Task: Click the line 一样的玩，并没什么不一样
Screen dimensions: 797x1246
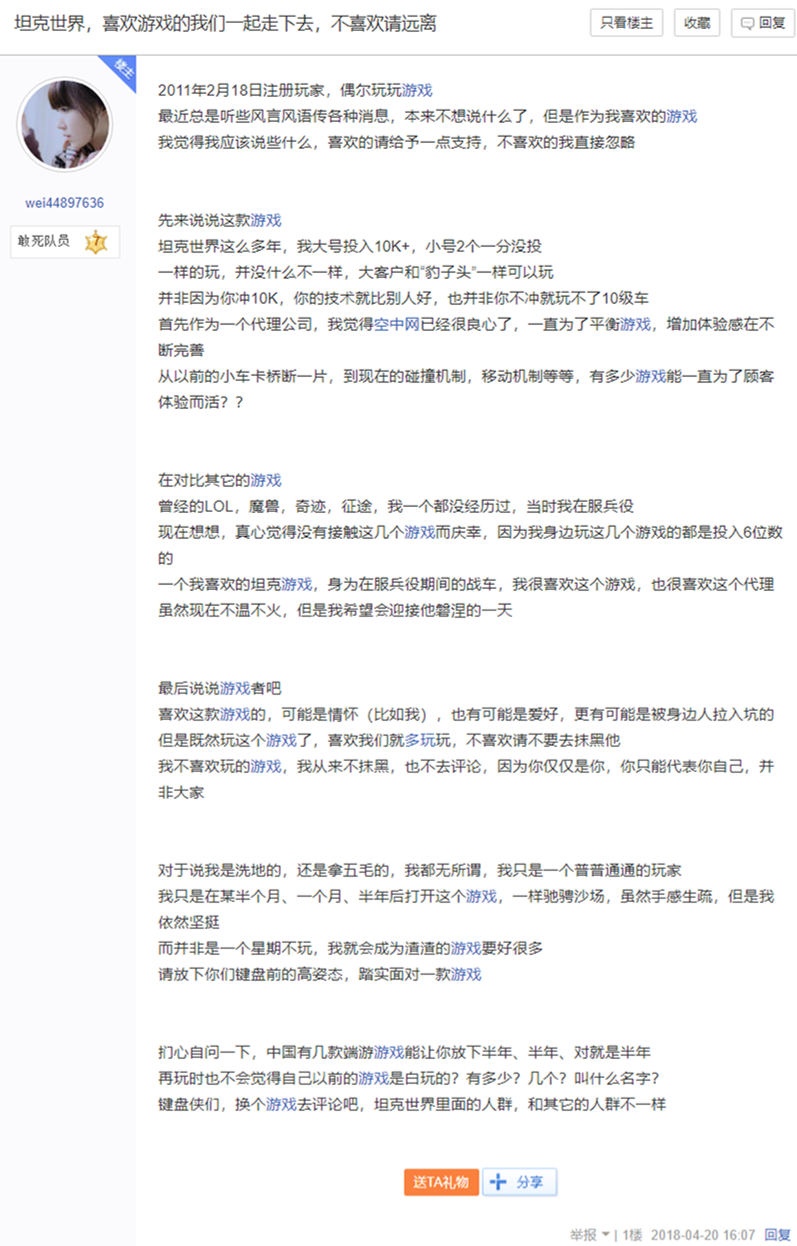Action: pyautogui.click(x=356, y=272)
